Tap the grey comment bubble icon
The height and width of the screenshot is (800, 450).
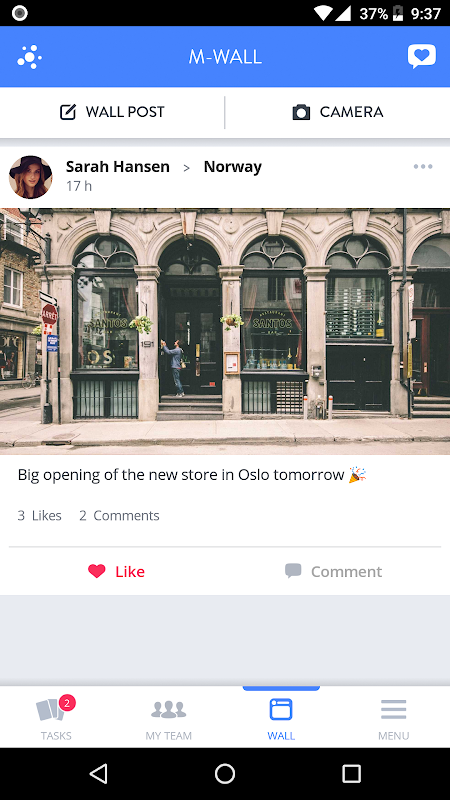click(x=293, y=570)
